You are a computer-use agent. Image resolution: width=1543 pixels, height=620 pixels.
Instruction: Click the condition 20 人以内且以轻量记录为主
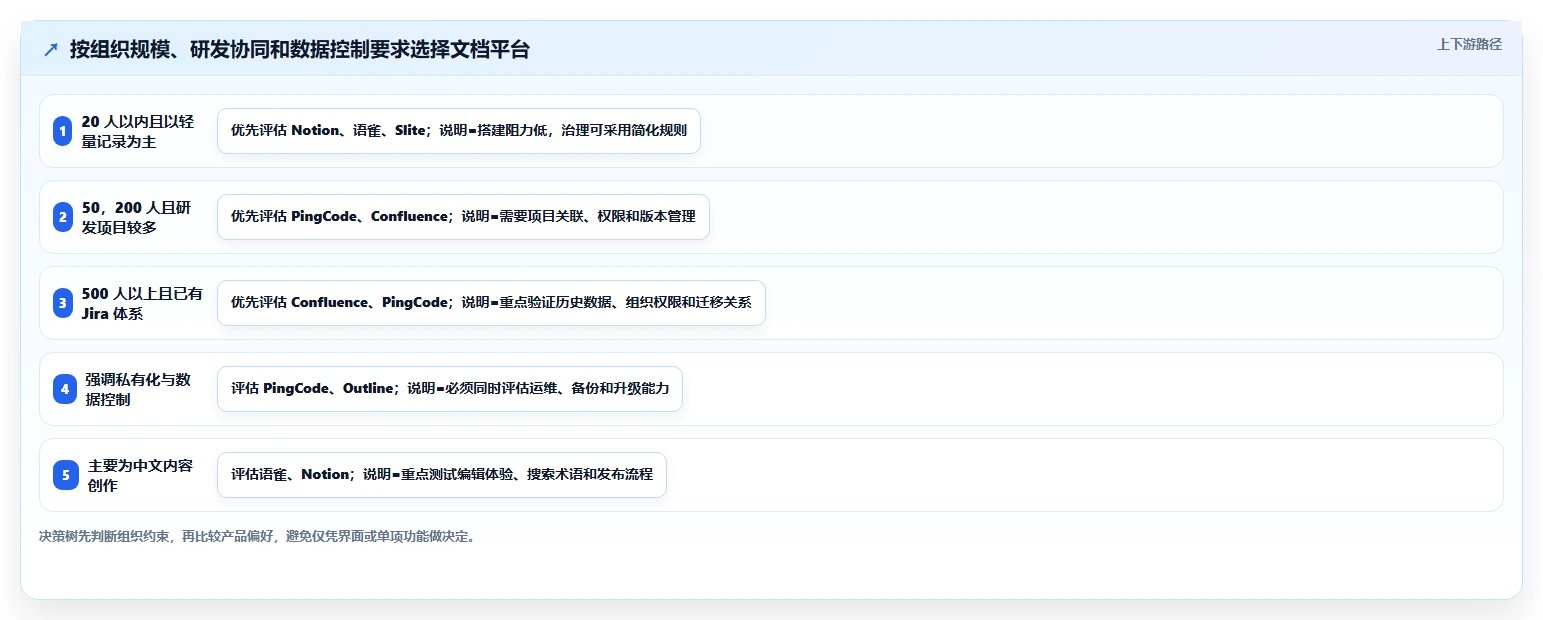pos(138,131)
